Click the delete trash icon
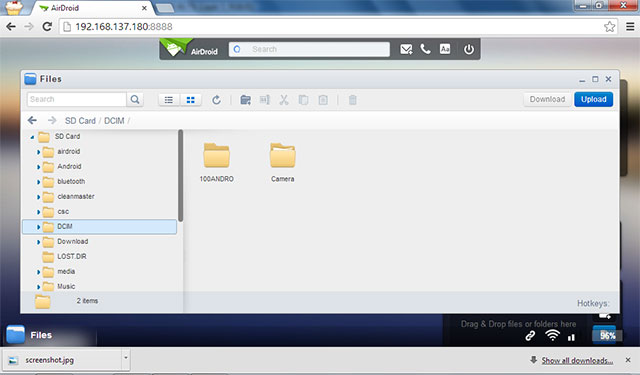Image resolution: width=640 pixels, height=375 pixels. pos(353,100)
